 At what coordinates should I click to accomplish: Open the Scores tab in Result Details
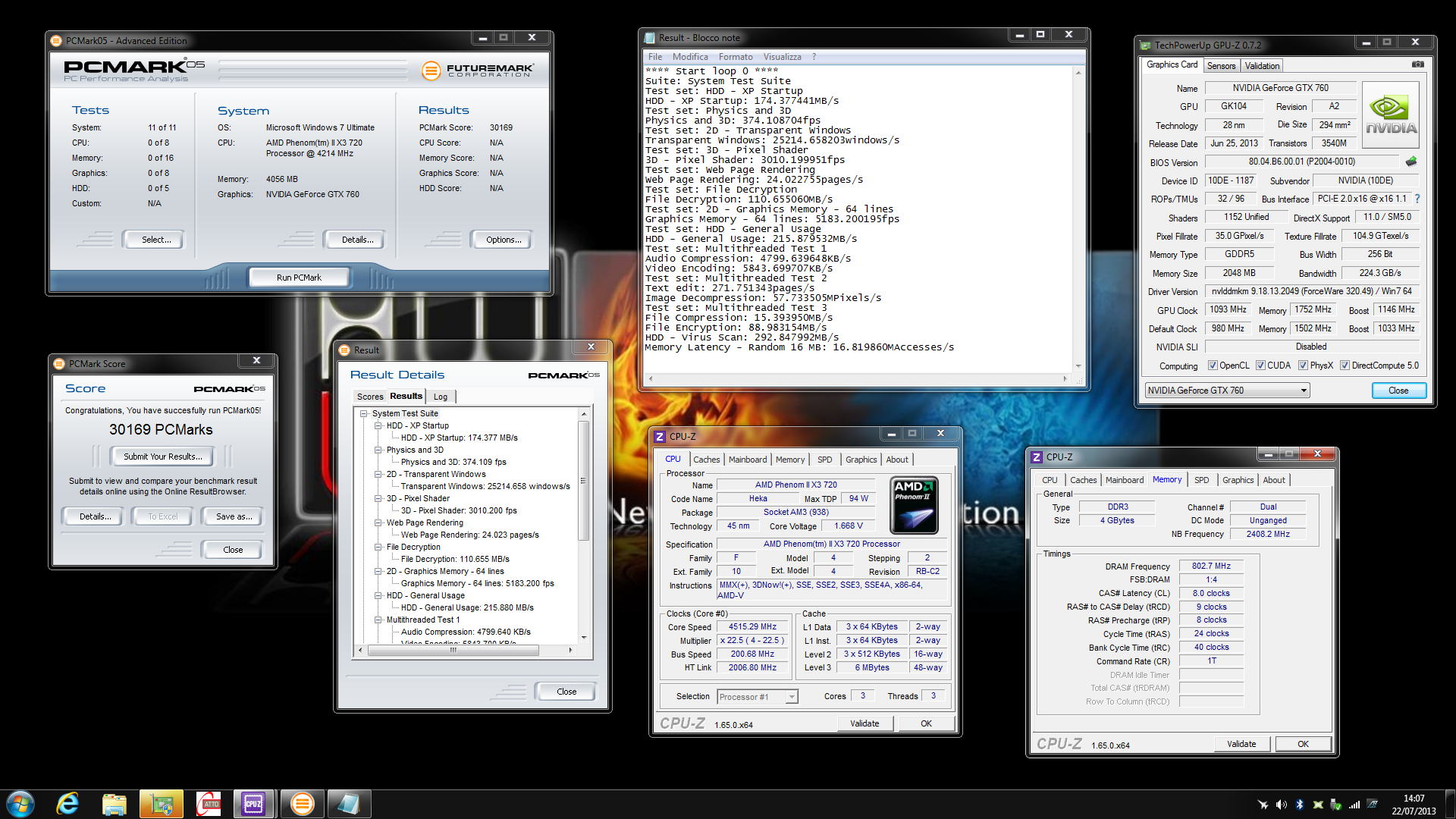point(370,397)
